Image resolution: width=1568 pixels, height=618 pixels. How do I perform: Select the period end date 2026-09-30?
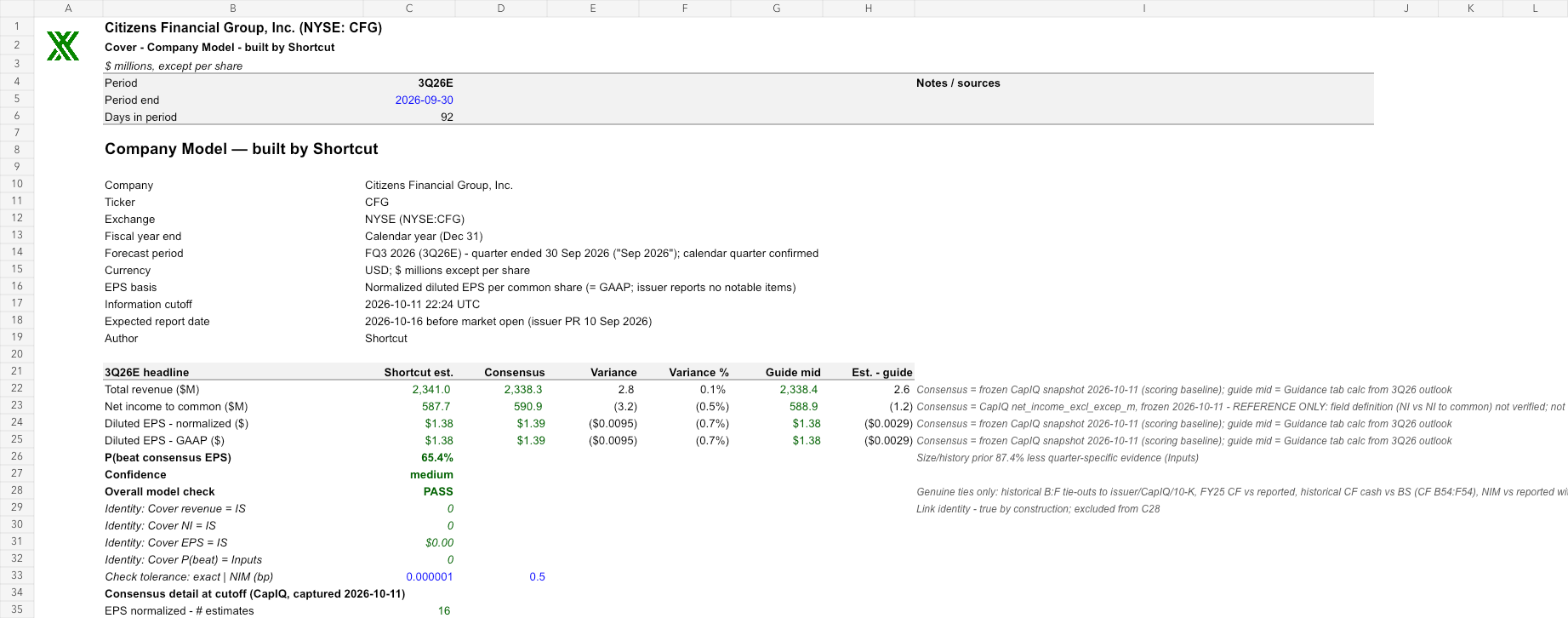[424, 100]
